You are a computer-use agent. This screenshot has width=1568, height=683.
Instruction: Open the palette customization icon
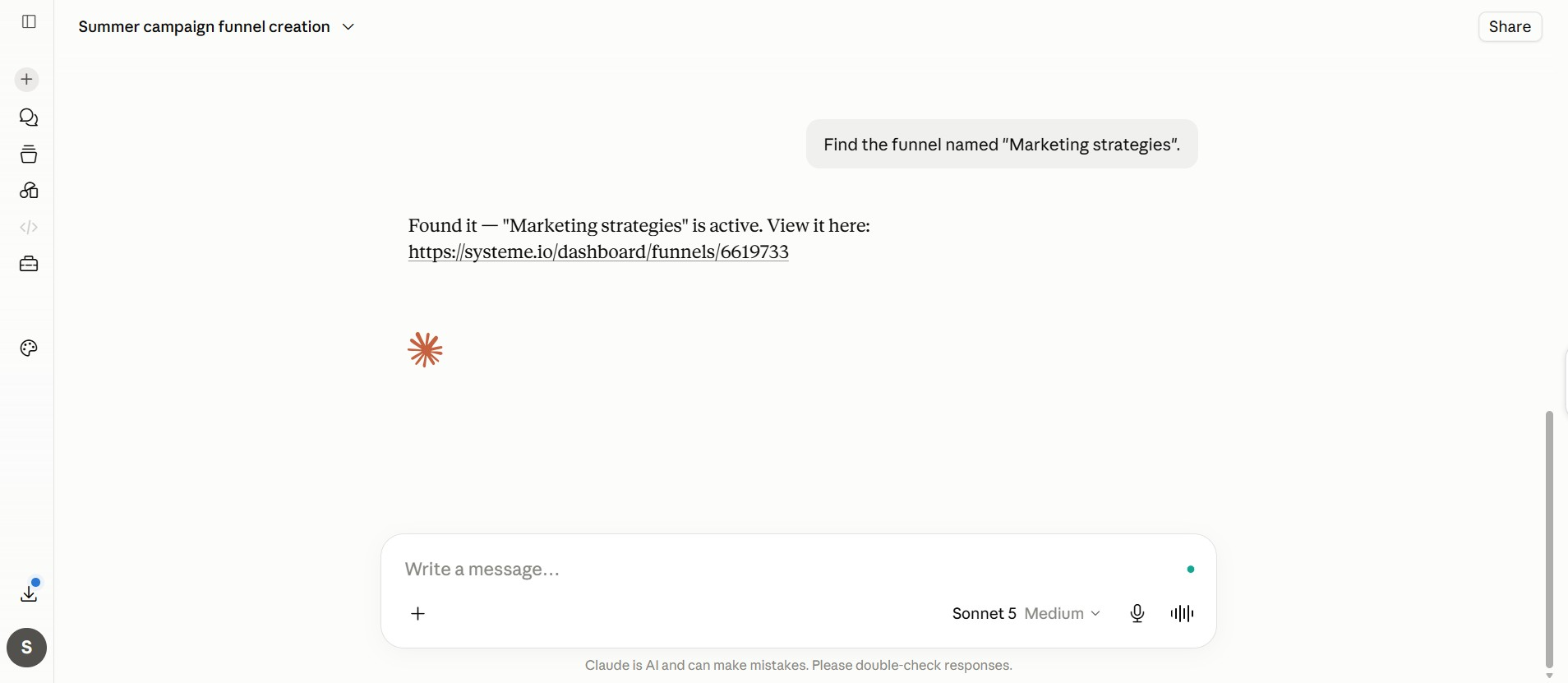29,348
